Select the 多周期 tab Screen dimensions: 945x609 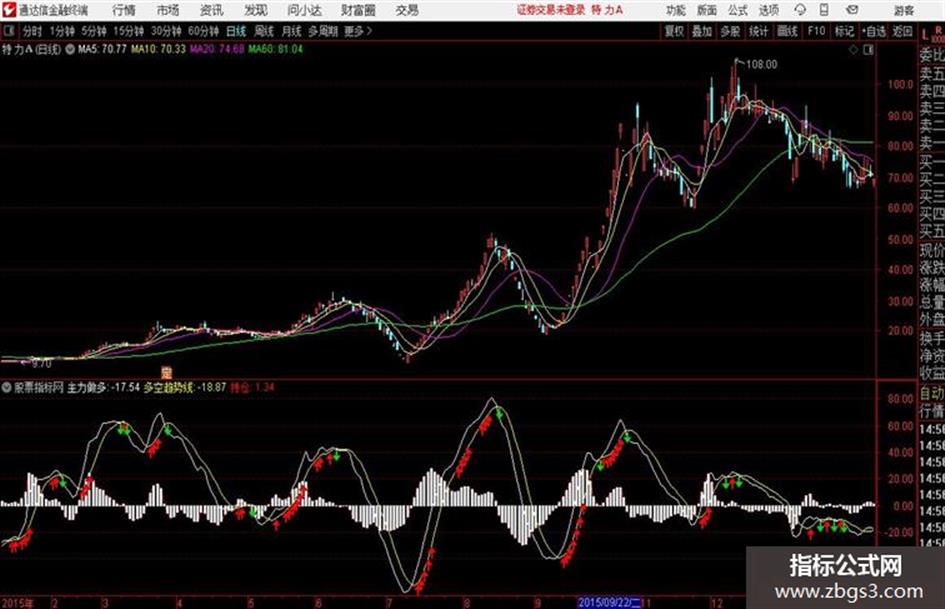(x=323, y=31)
